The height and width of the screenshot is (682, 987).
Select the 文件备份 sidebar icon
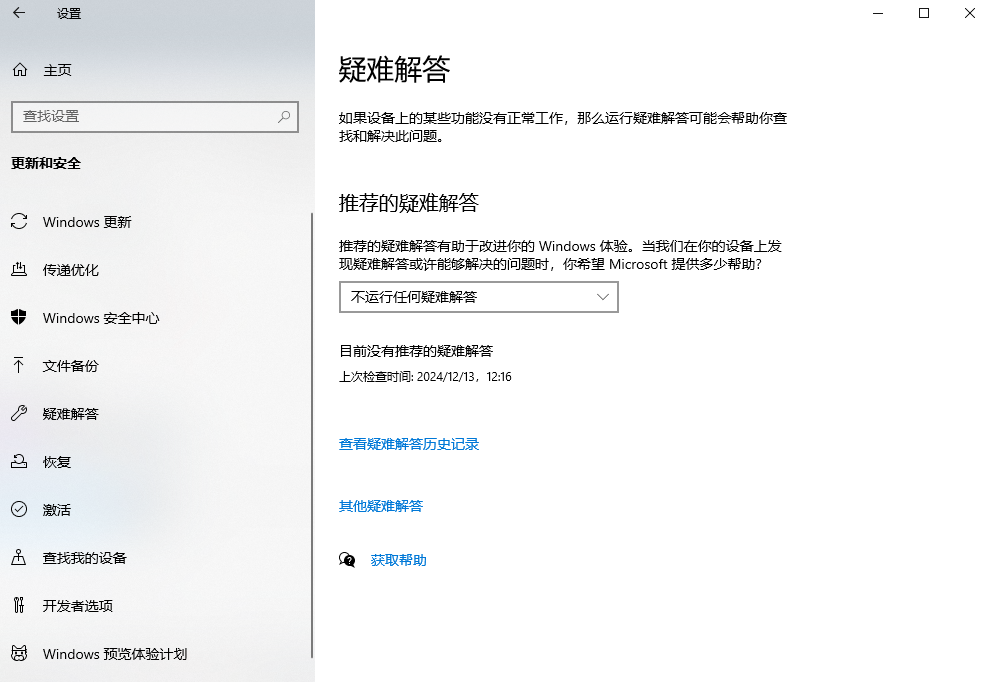(19, 366)
